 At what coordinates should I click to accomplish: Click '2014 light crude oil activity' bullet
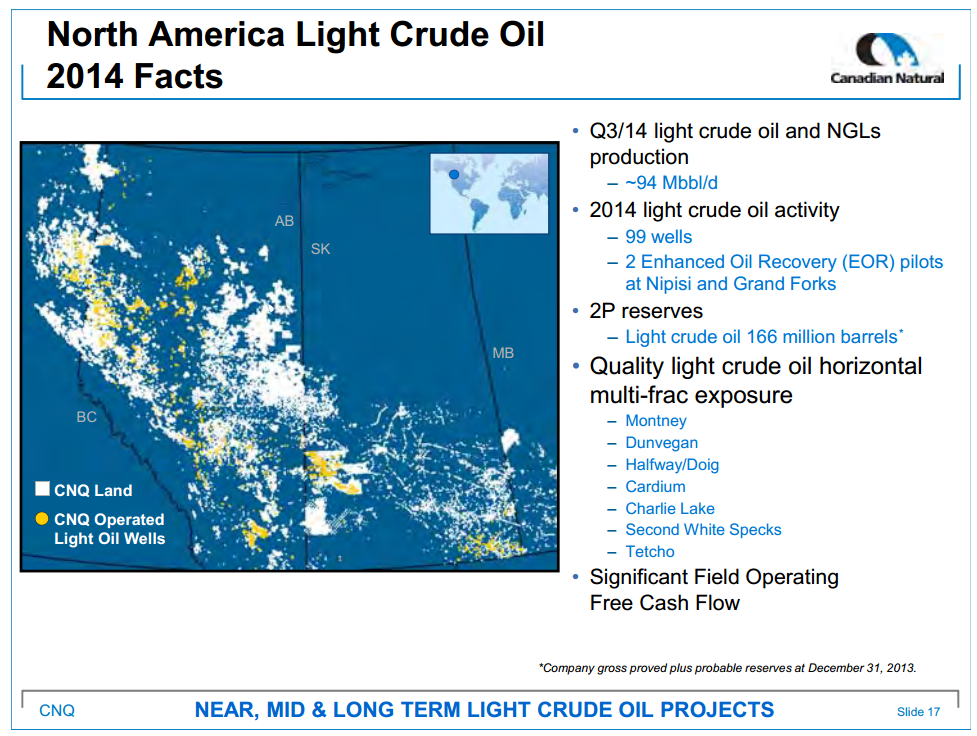click(x=714, y=211)
